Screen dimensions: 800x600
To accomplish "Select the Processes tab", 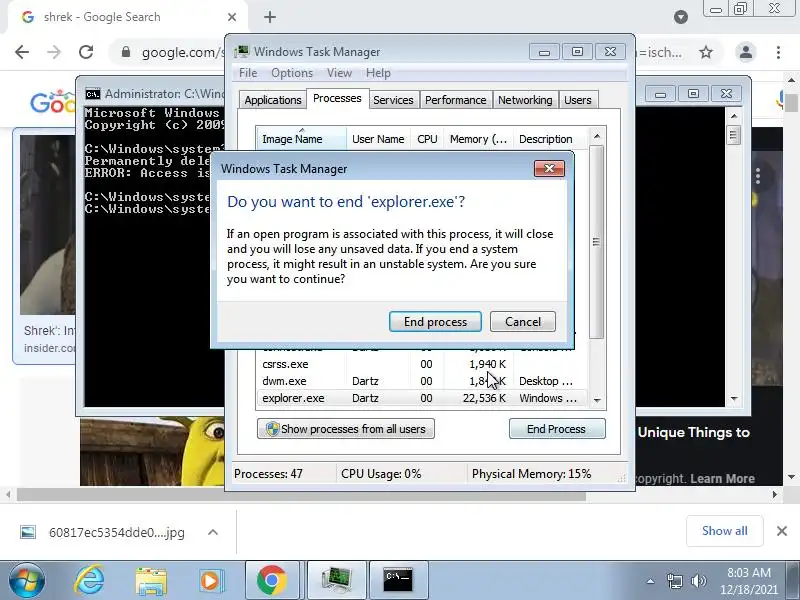I will click(337, 98).
